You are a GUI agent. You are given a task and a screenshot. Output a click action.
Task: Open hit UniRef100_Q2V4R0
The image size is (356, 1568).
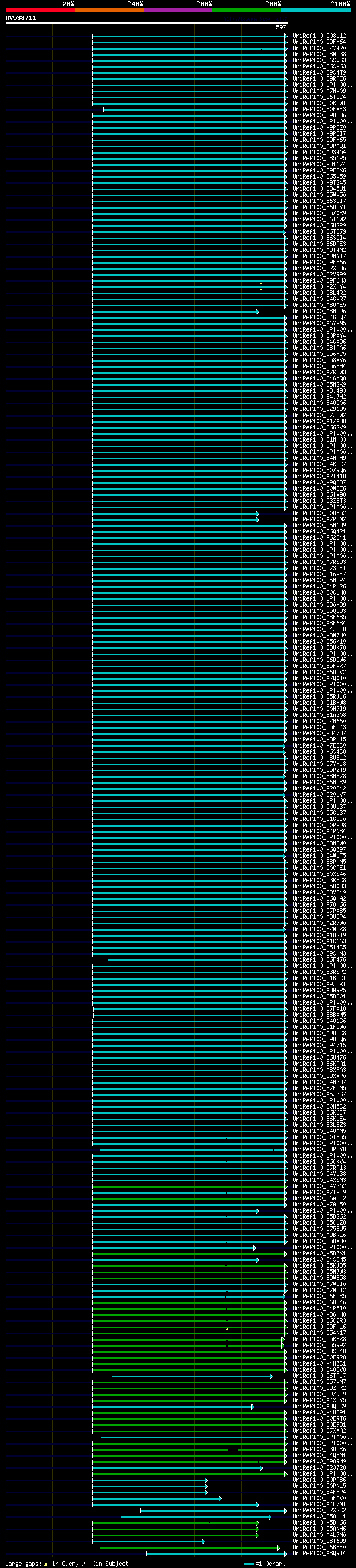tap(319, 48)
